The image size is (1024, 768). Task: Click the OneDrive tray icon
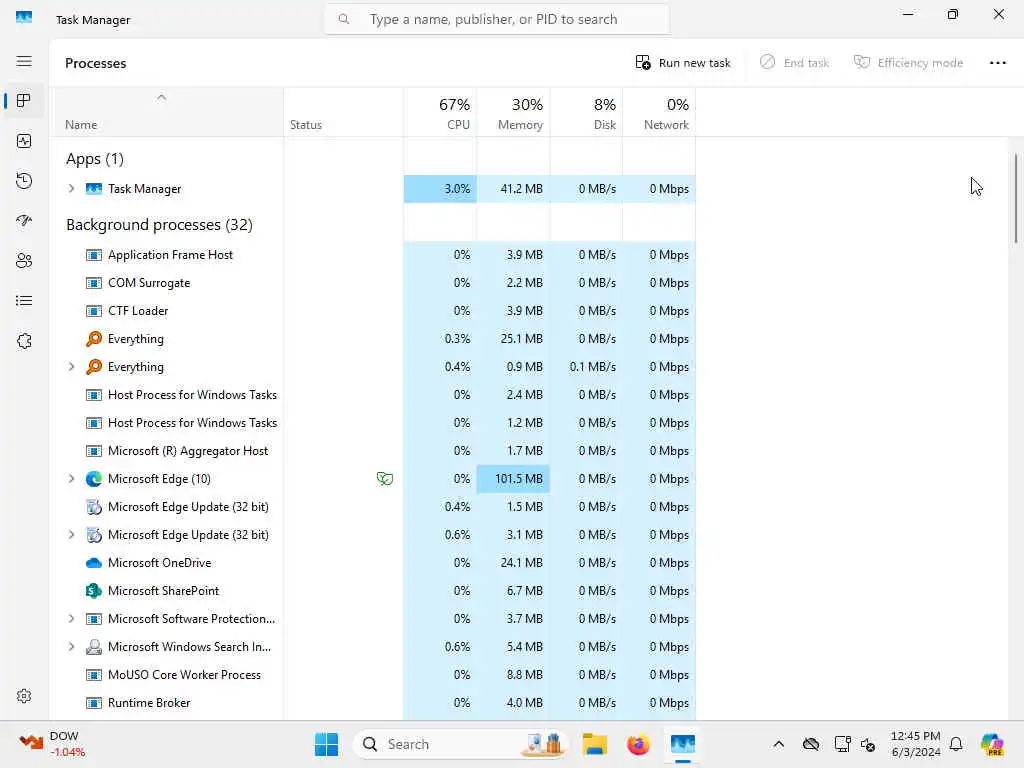(811, 744)
